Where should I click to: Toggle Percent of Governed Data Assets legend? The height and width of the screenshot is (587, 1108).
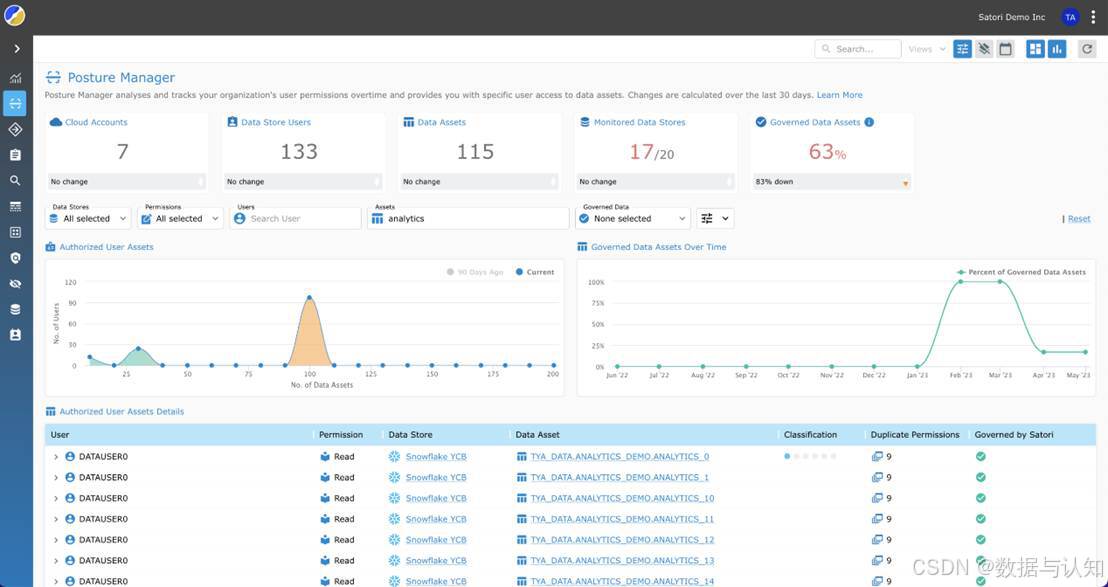tap(1021, 272)
